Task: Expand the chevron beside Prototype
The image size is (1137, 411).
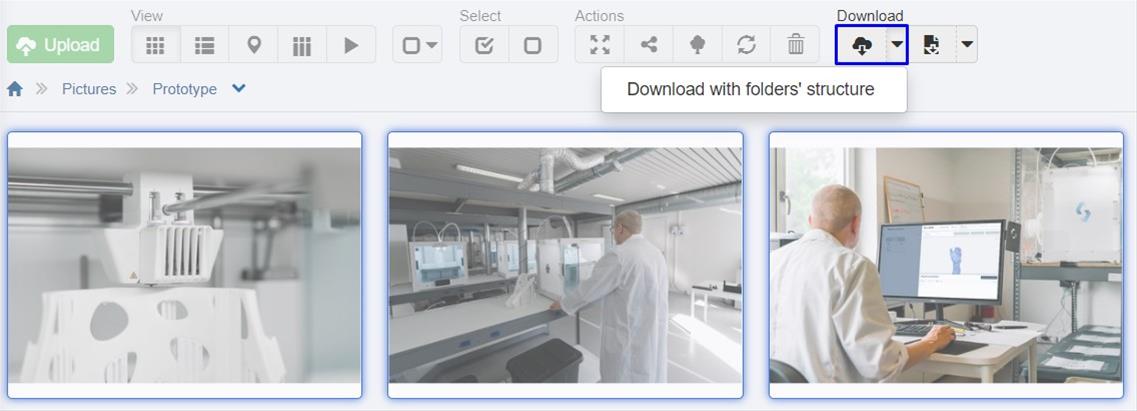Action: [239, 88]
